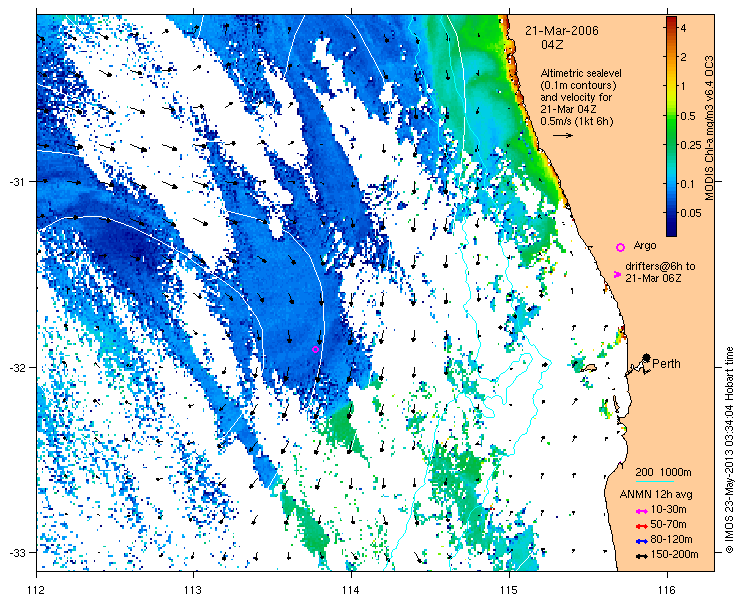Click the color bar value 0.05 label

(691, 213)
